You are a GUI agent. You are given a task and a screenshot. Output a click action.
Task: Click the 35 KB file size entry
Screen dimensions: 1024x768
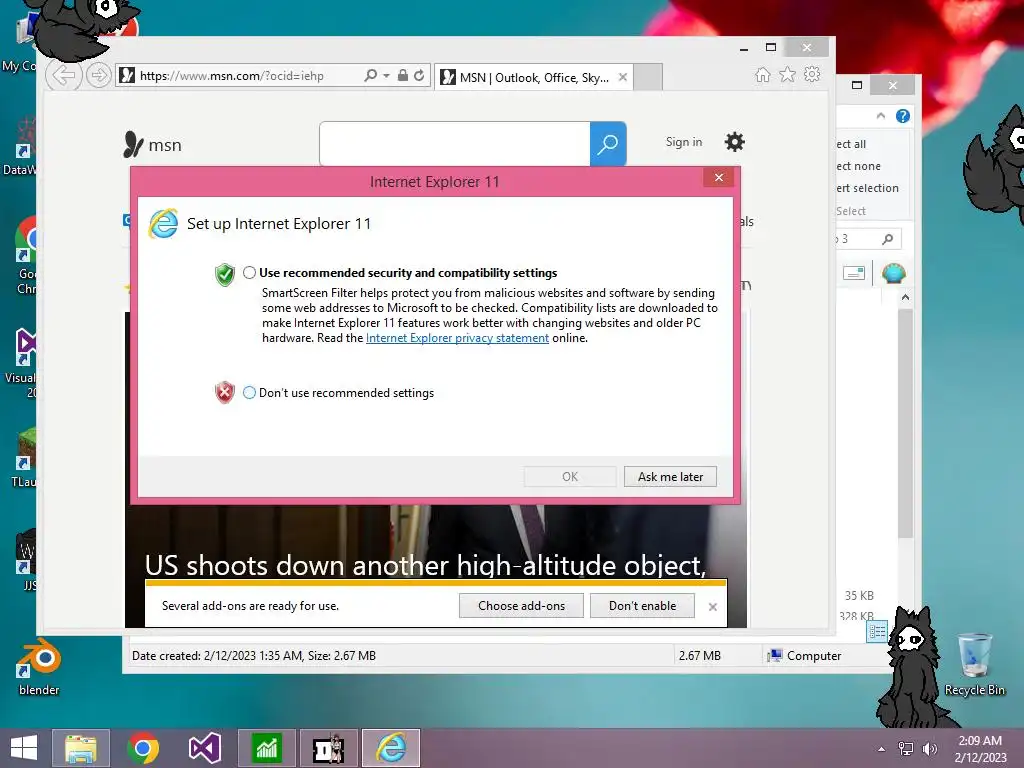click(x=859, y=596)
